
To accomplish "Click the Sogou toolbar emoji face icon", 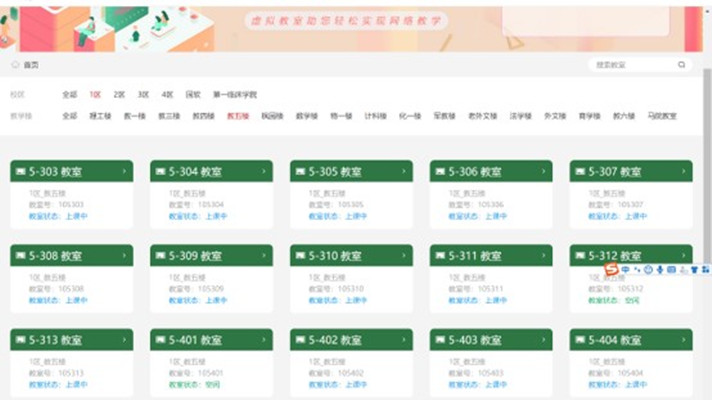I will click(x=648, y=270).
